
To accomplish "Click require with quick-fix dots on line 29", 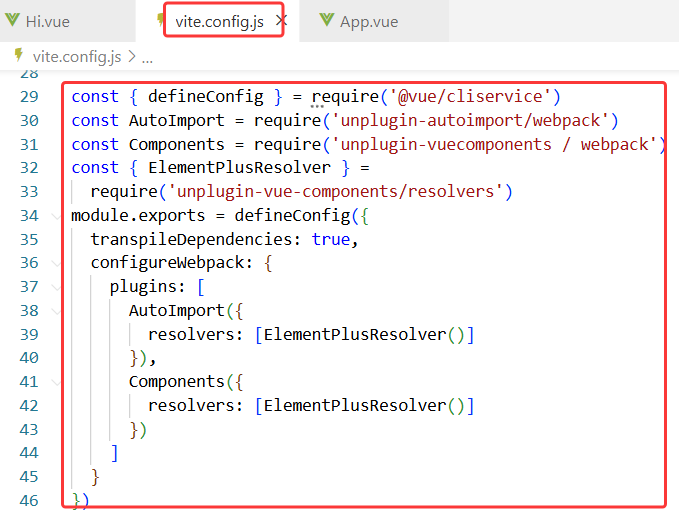I will point(345,97).
